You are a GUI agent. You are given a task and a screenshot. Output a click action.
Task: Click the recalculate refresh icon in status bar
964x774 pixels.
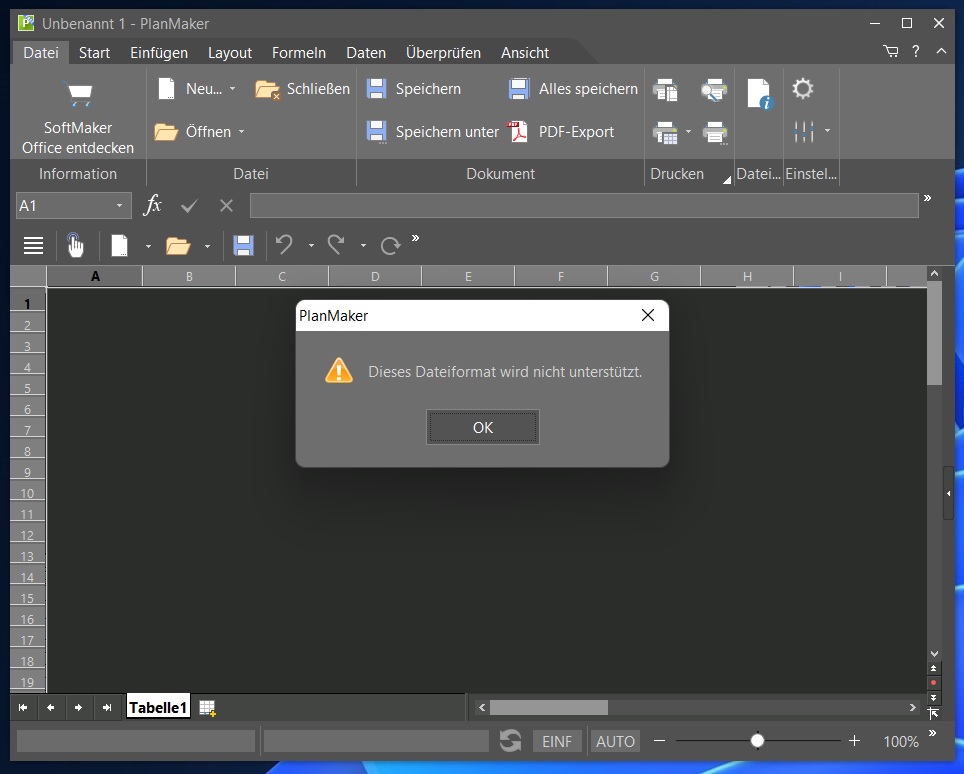pyautogui.click(x=510, y=741)
